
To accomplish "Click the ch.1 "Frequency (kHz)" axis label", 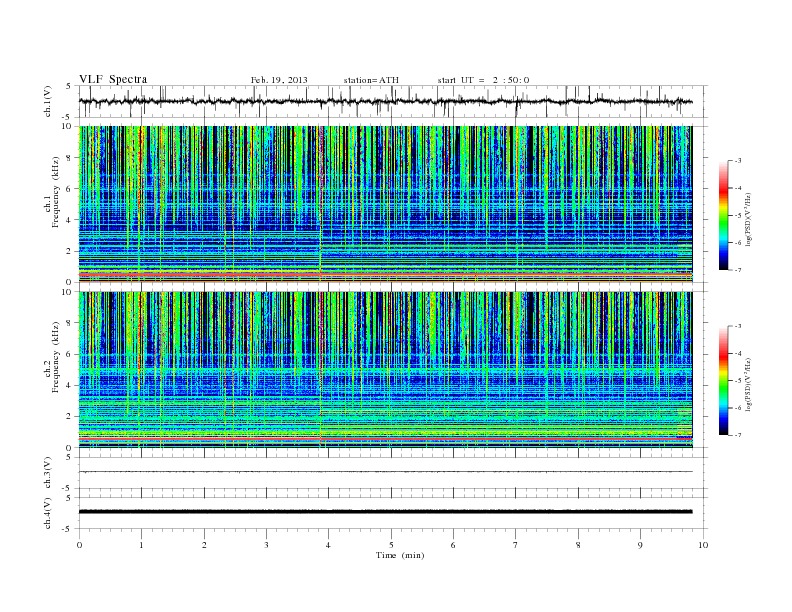I will point(56,192).
